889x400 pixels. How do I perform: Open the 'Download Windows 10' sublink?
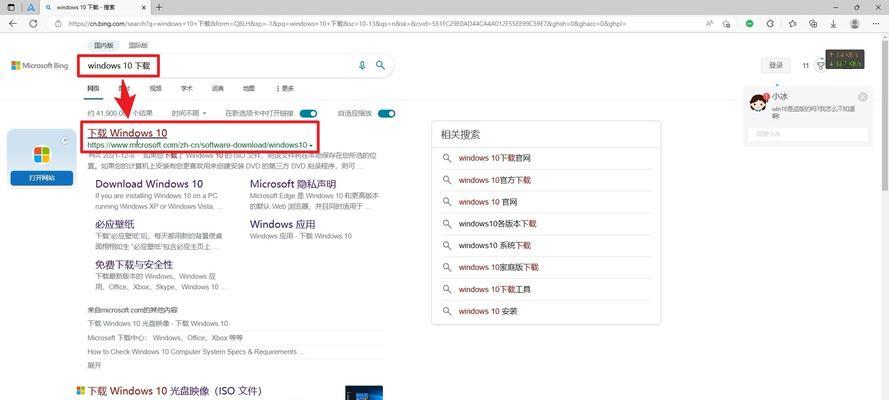point(149,184)
